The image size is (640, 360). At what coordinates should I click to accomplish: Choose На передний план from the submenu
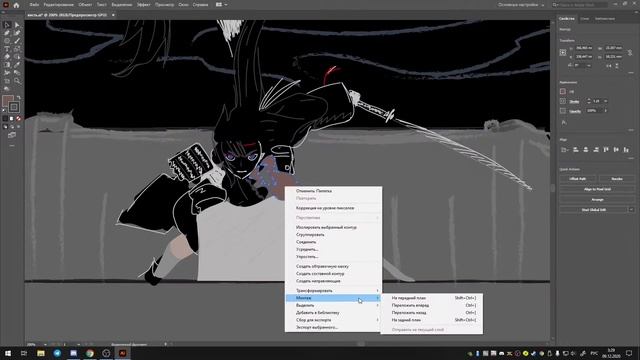point(432,298)
